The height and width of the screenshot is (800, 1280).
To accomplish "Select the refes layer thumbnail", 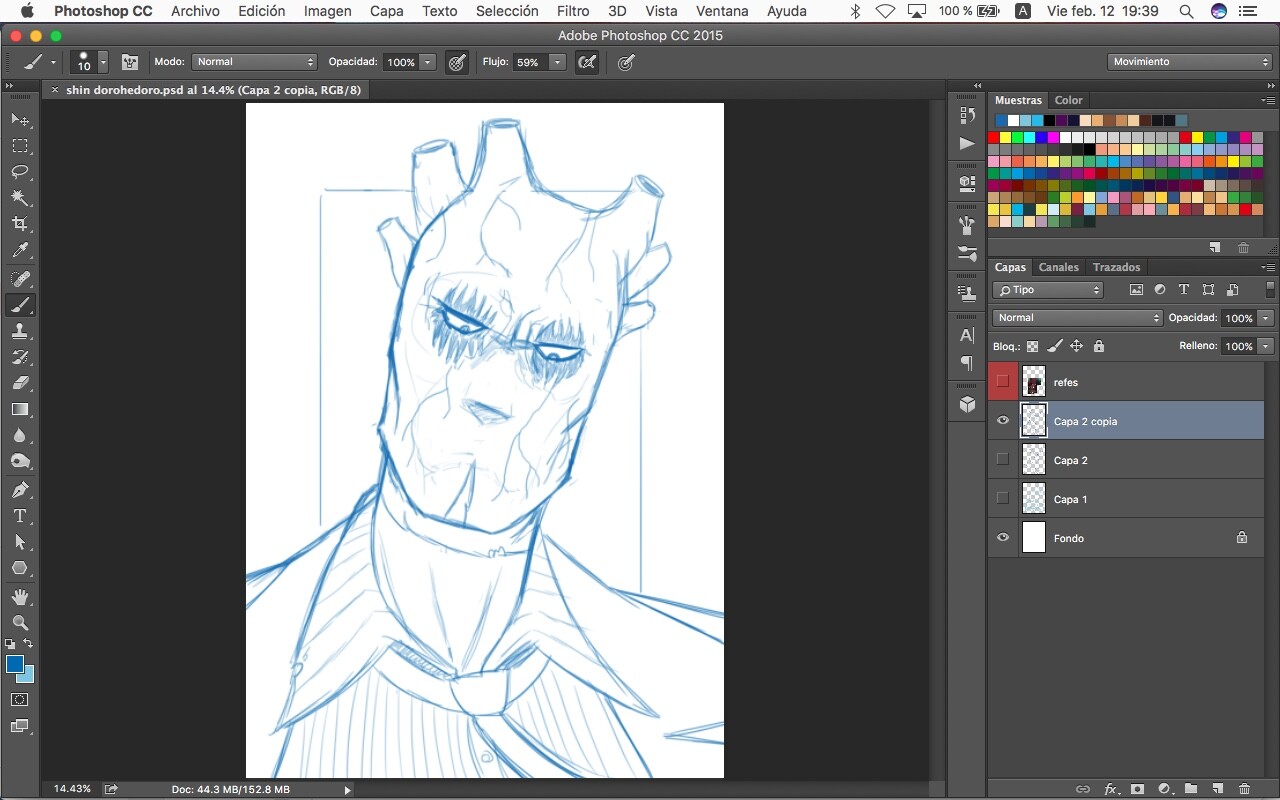I will 1034,382.
